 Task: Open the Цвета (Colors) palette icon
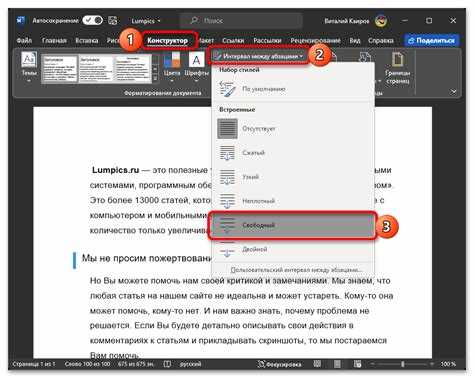tap(172, 67)
